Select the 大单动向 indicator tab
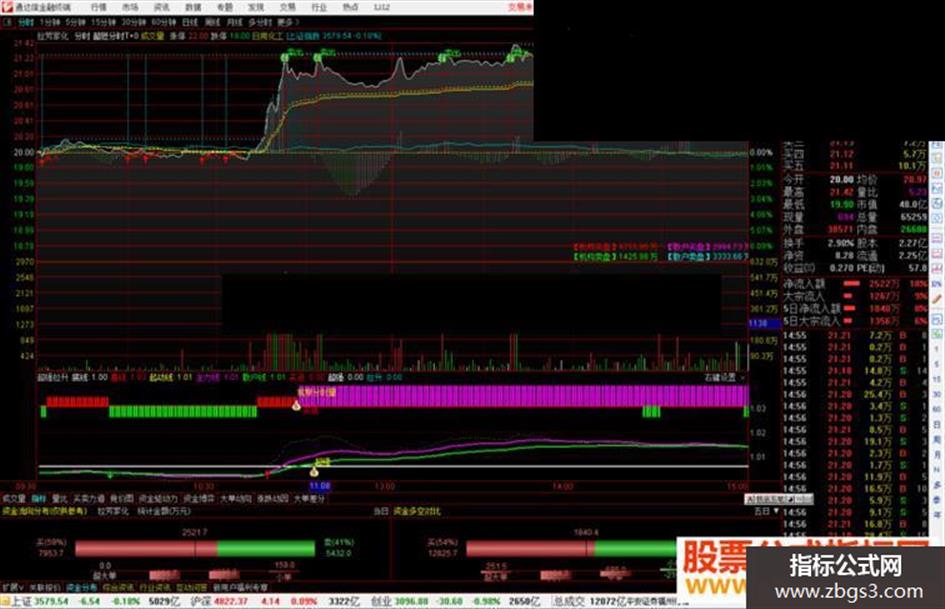 point(236,499)
